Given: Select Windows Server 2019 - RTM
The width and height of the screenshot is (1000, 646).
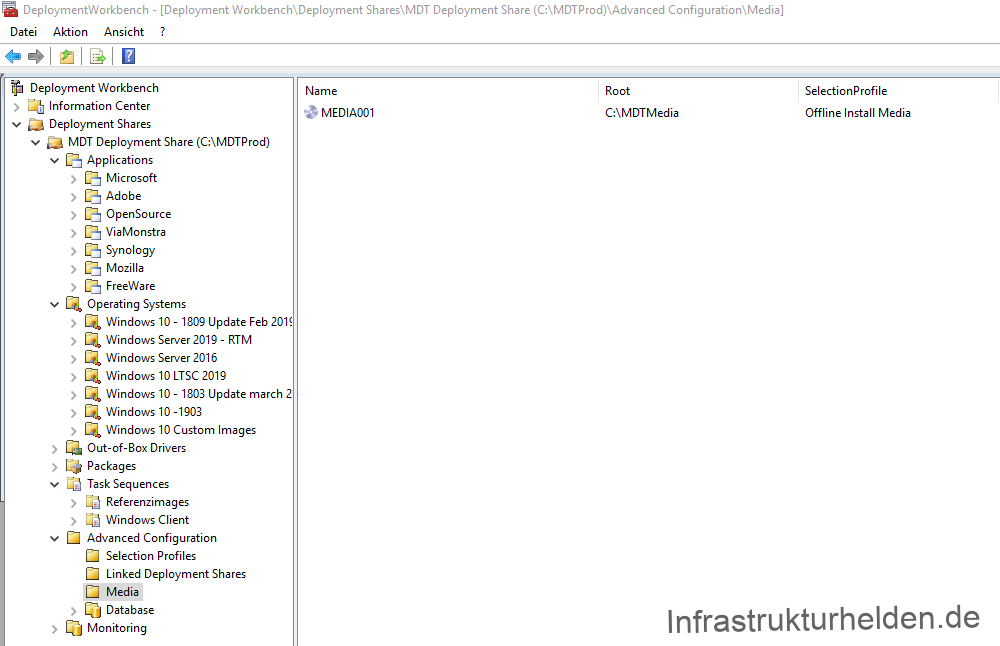Looking at the screenshot, I should click(x=179, y=340).
